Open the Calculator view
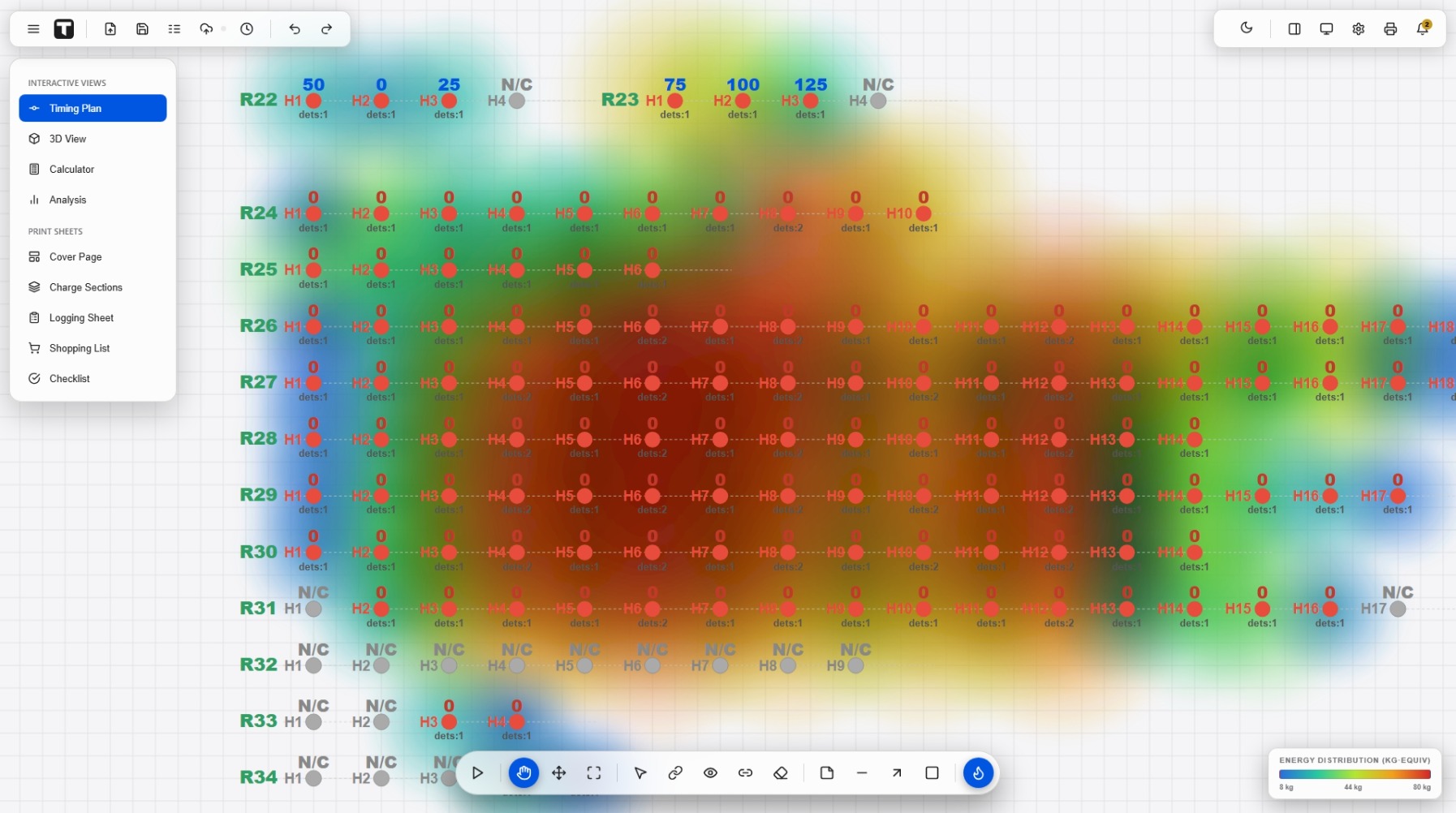1456x813 pixels. point(93,170)
